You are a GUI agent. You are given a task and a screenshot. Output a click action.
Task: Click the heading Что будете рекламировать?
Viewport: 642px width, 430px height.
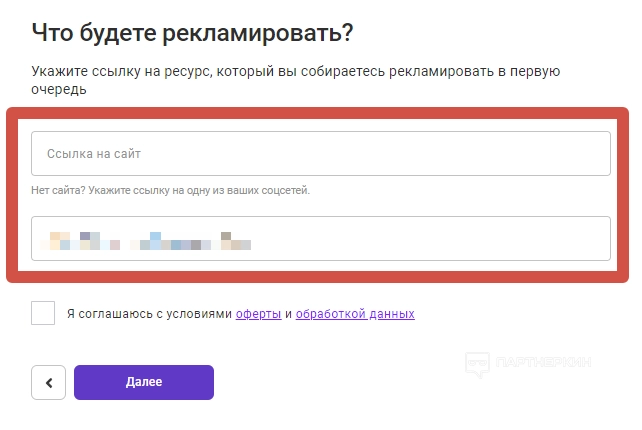(x=193, y=33)
